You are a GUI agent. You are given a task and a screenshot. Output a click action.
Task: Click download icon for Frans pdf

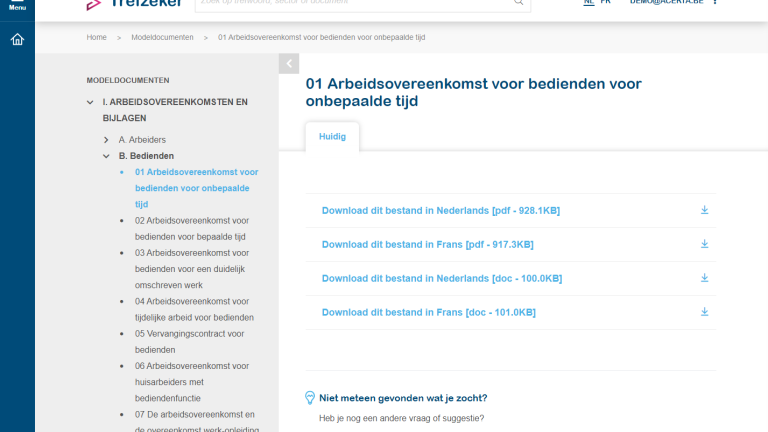pos(704,244)
